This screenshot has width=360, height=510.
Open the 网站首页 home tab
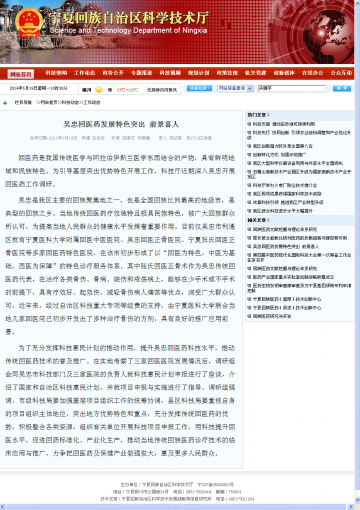[21, 74]
